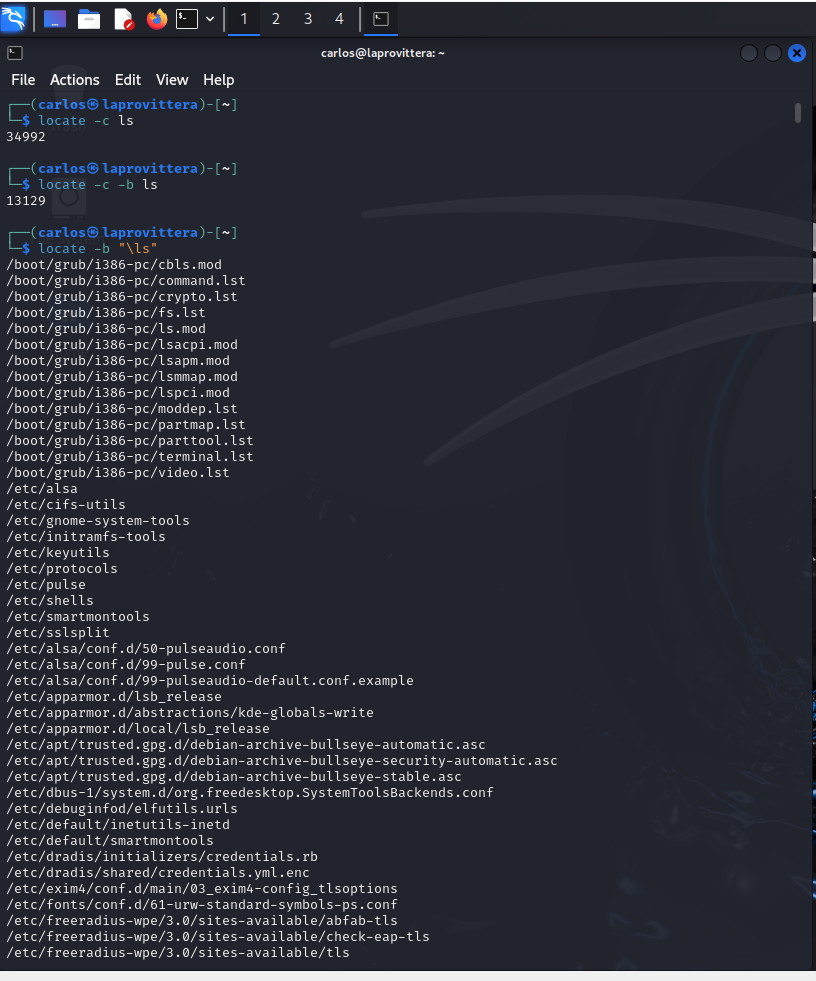The width and height of the screenshot is (816, 981).
Task: Open the Help menu
Action: pyautogui.click(x=218, y=80)
